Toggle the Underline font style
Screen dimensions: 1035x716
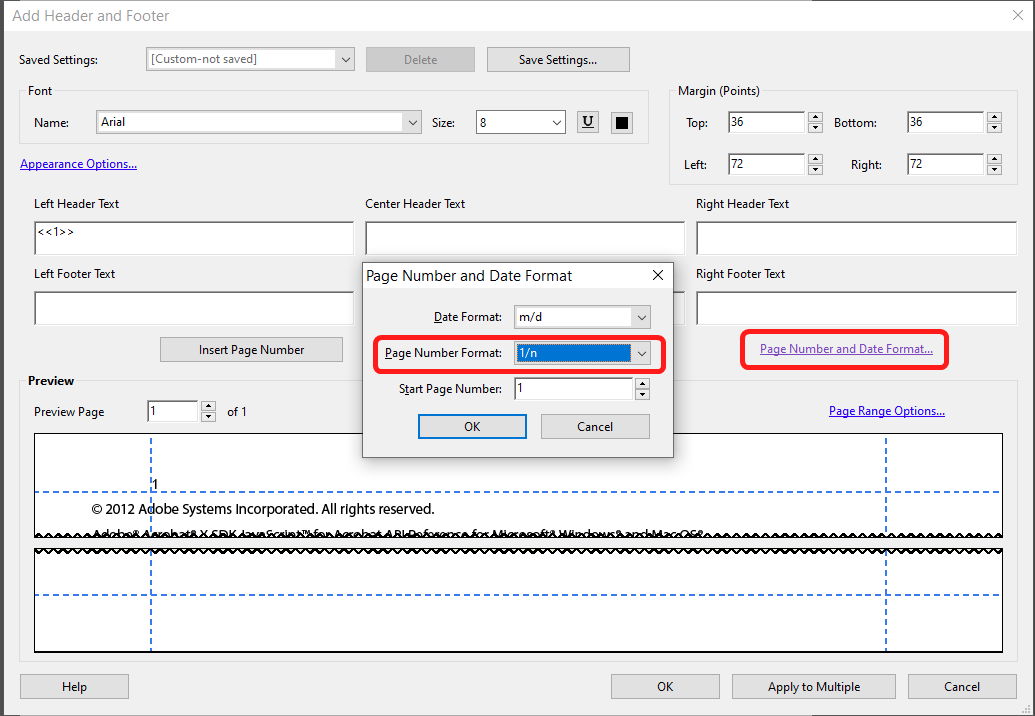pyautogui.click(x=587, y=122)
